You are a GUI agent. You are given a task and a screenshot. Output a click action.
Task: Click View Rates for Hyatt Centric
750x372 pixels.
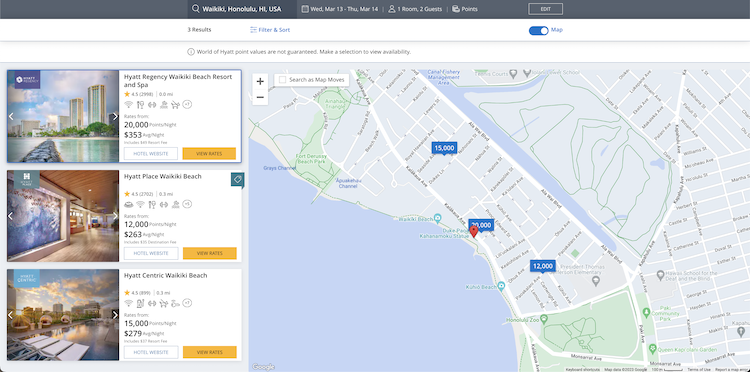click(210, 352)
